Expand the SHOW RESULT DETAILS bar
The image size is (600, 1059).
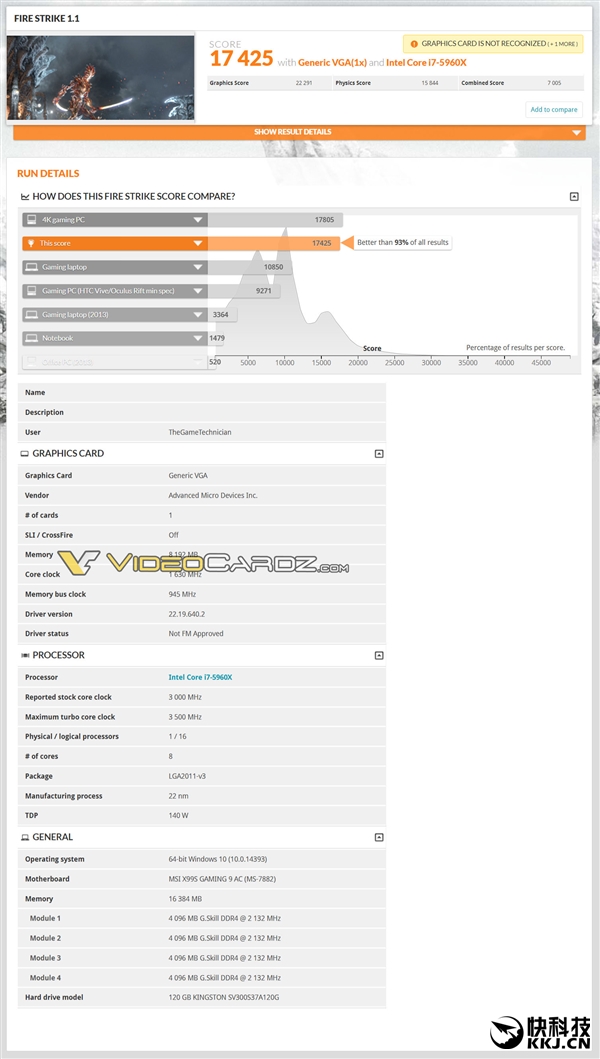(x=299, y=132)
